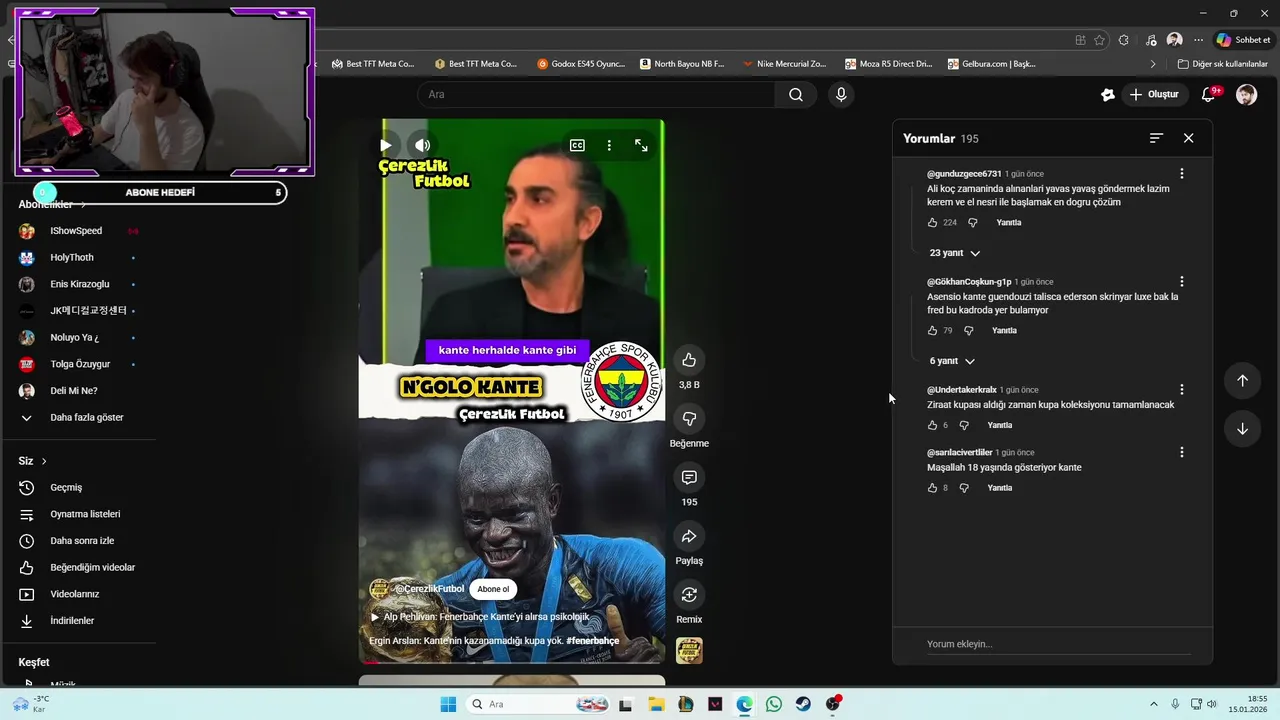Open the Short's three-dot options menu
The height and width of the screenshot is (720, 1280).
click(609, 145)
